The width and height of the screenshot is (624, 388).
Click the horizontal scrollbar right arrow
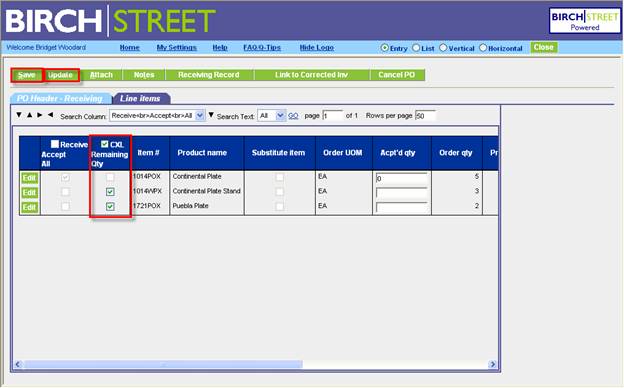pyautogui.click(x=493, y=364)
